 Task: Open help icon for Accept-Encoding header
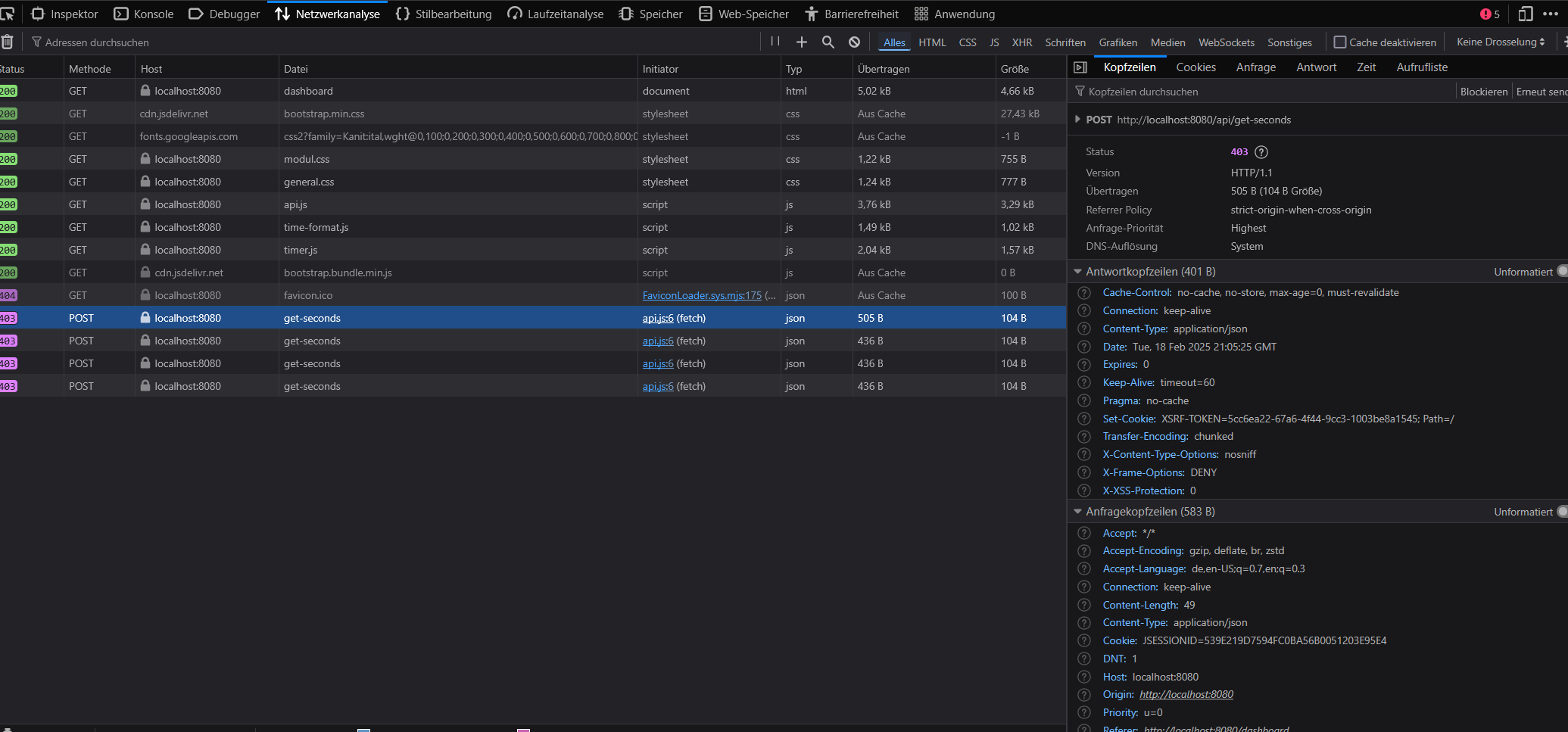[1084, 551]
